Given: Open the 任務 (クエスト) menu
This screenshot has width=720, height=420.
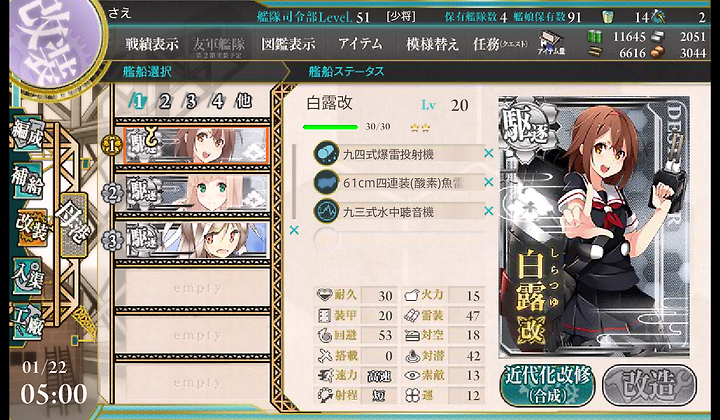Looking at the screenshot, I should [501, 44].
